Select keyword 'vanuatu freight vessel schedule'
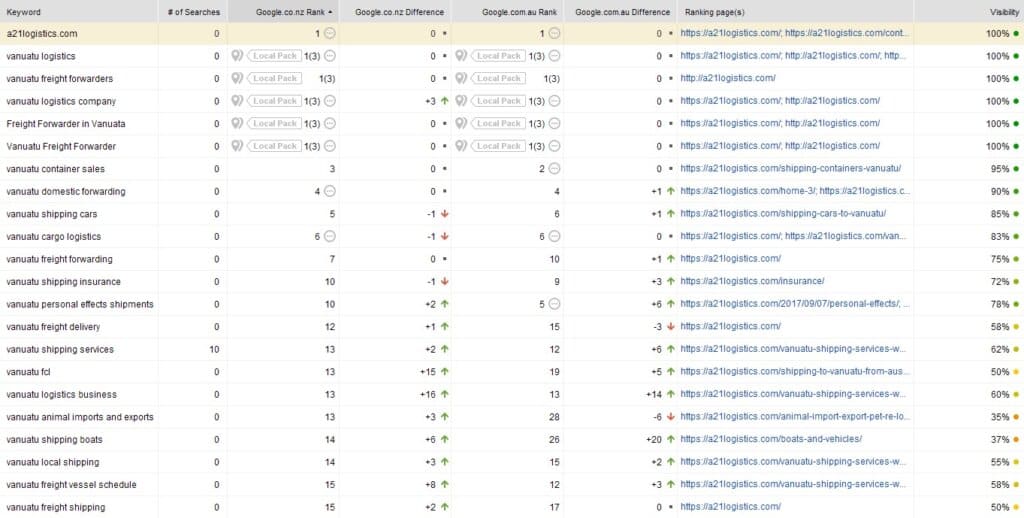Viewport: 1024px width, 518px height. point(72,485)
